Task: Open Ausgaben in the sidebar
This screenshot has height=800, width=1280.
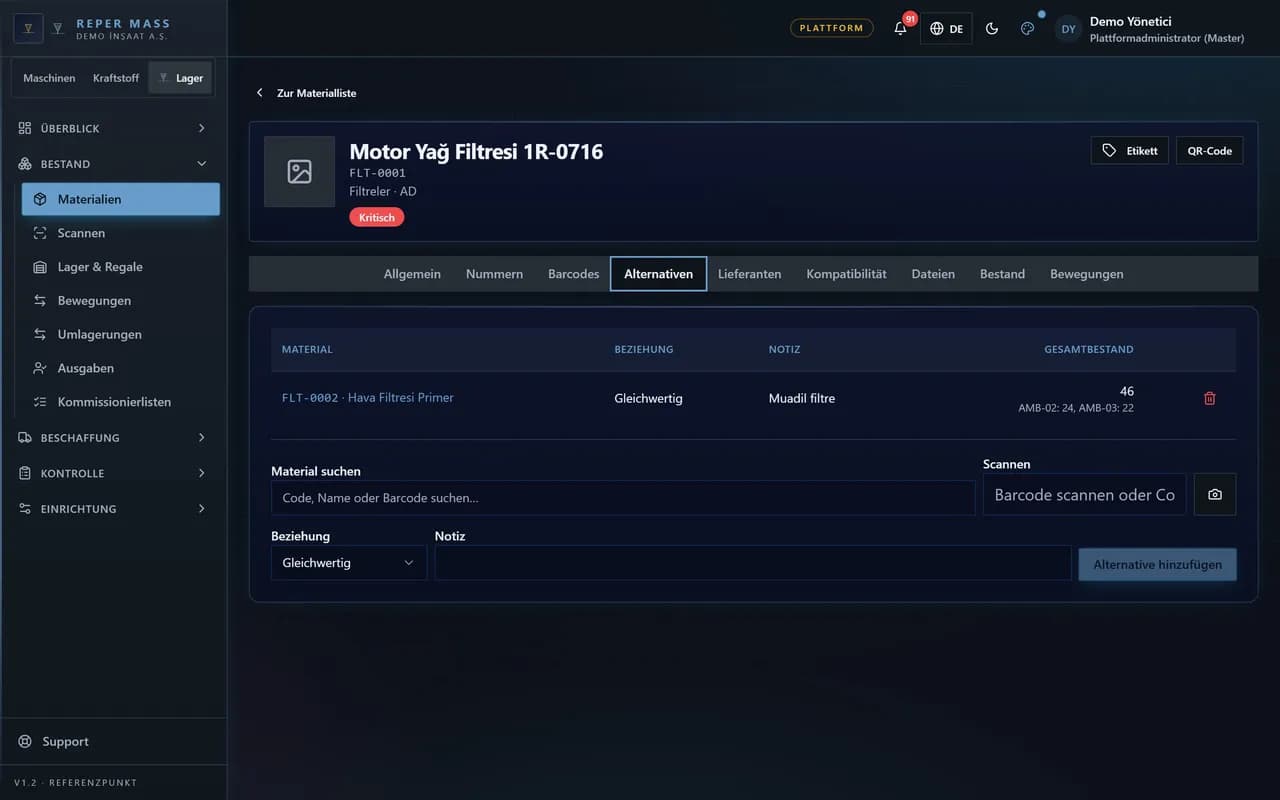Action: 121,368
